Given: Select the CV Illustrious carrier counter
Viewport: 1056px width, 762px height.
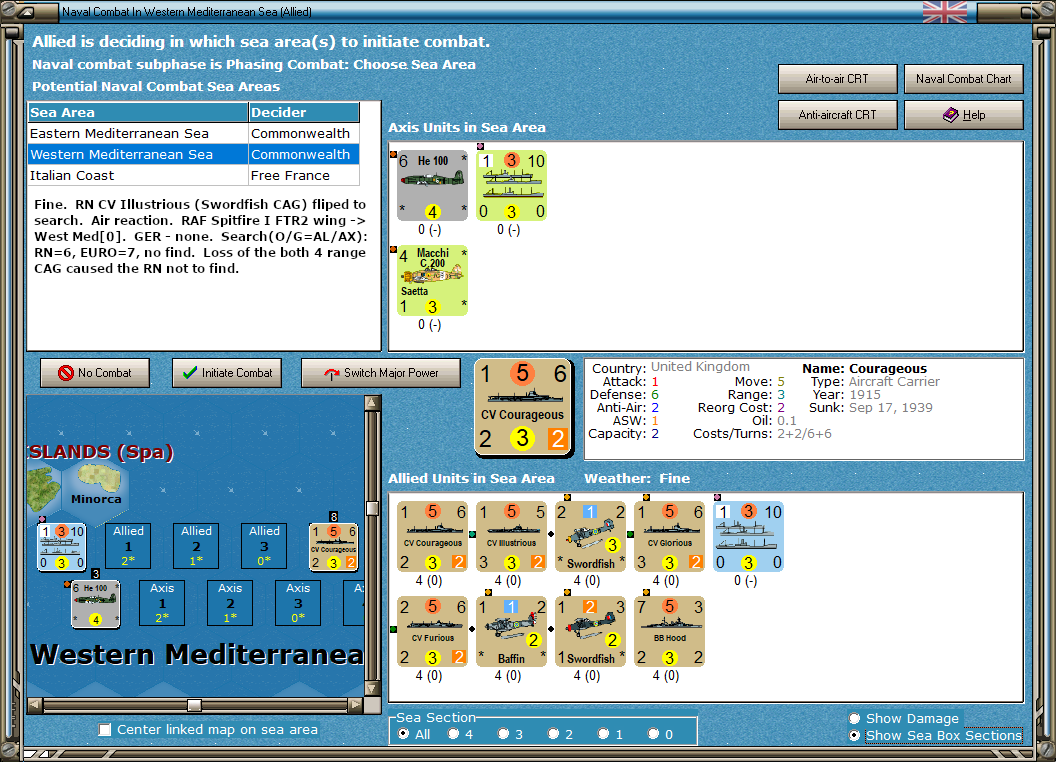Looking at the screenshot, I should click(x=511, y=536).
